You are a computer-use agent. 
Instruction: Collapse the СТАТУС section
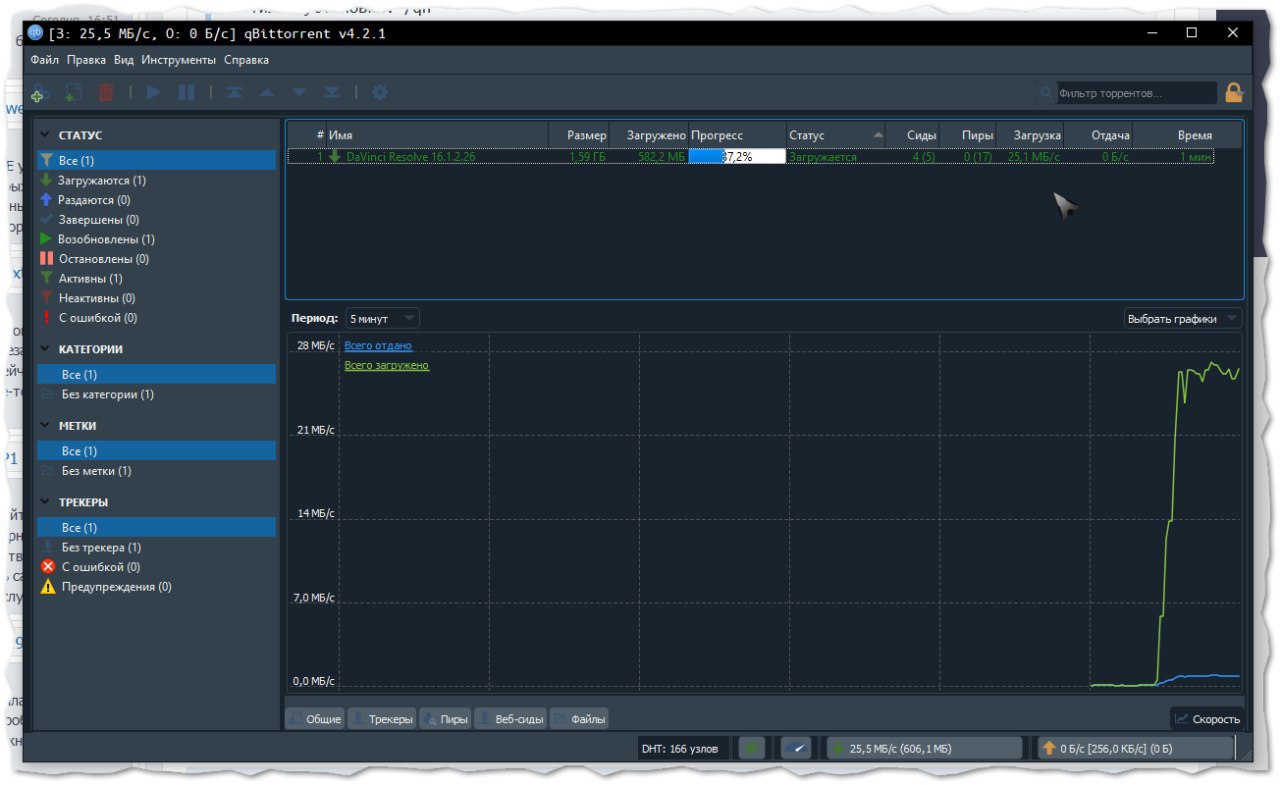point(45,135)
